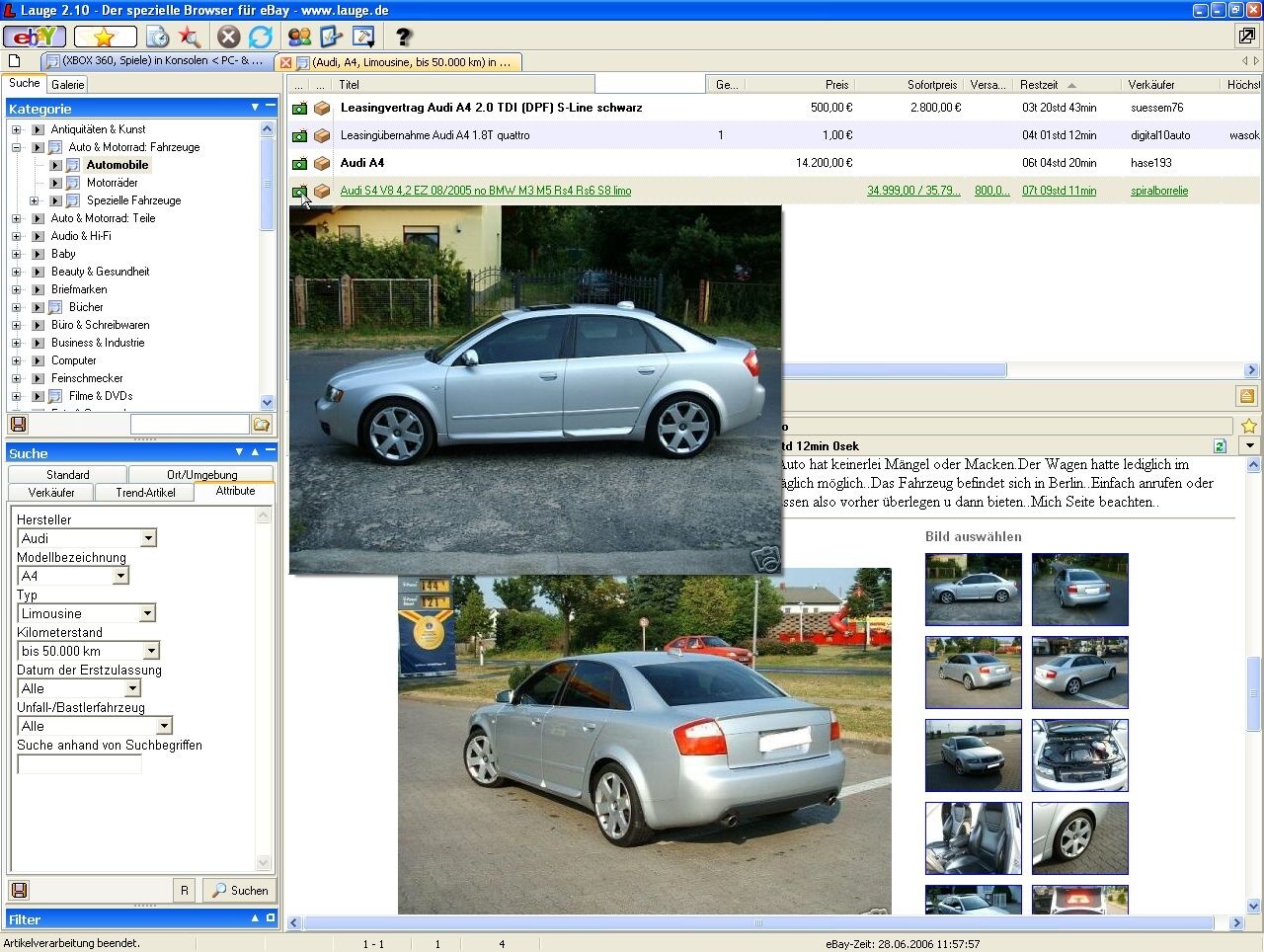Open the users/accounts toolbar icon
Screen dimensions: 1264x952
point(299,37)
